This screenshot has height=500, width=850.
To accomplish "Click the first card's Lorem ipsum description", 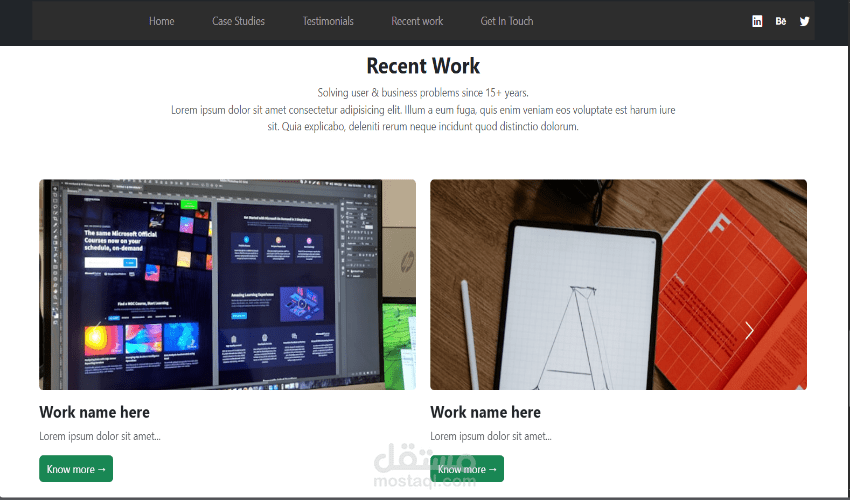I will (x=100, y=436).
